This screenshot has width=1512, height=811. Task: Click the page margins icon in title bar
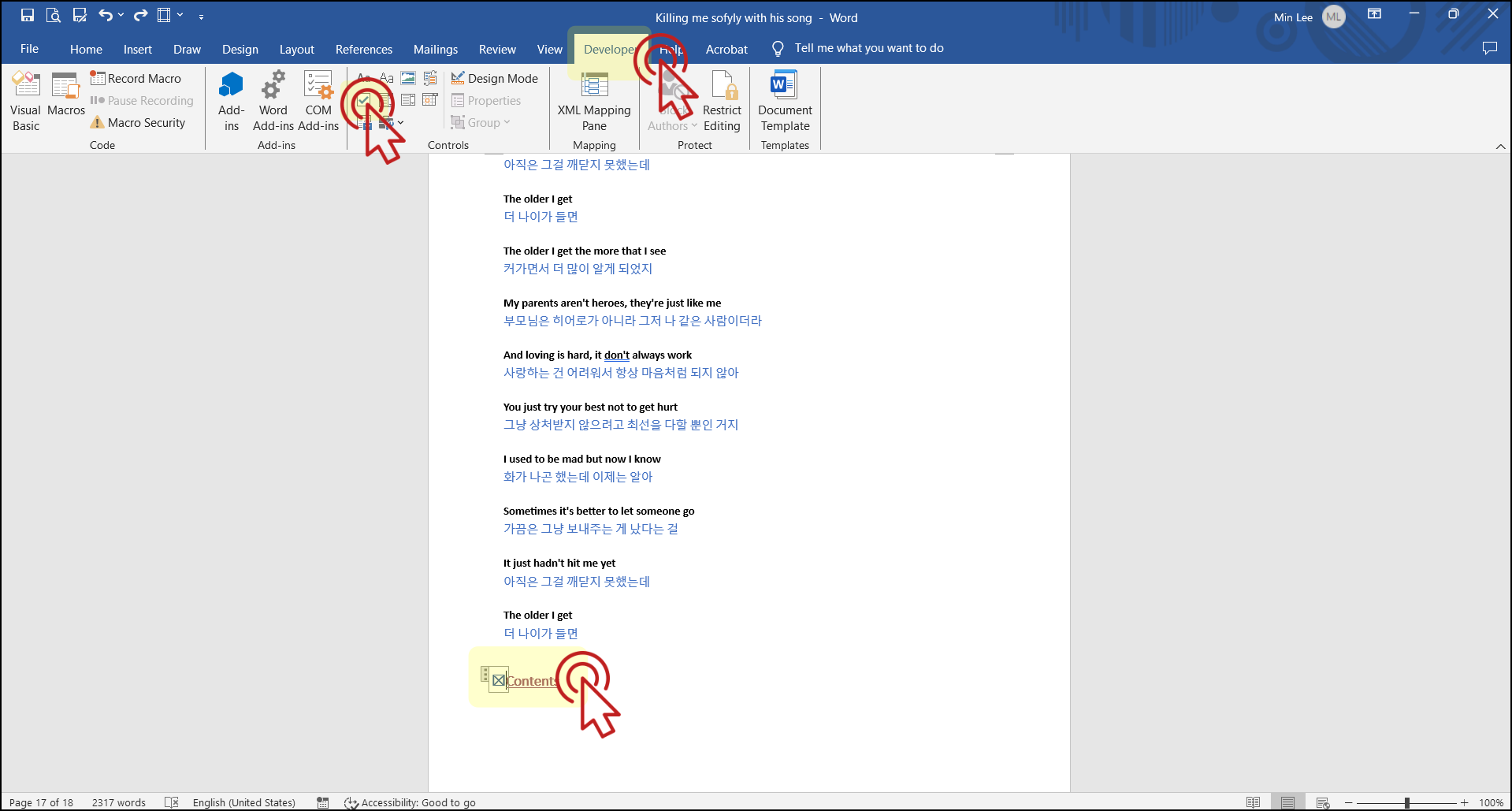[x=164, y=15]
